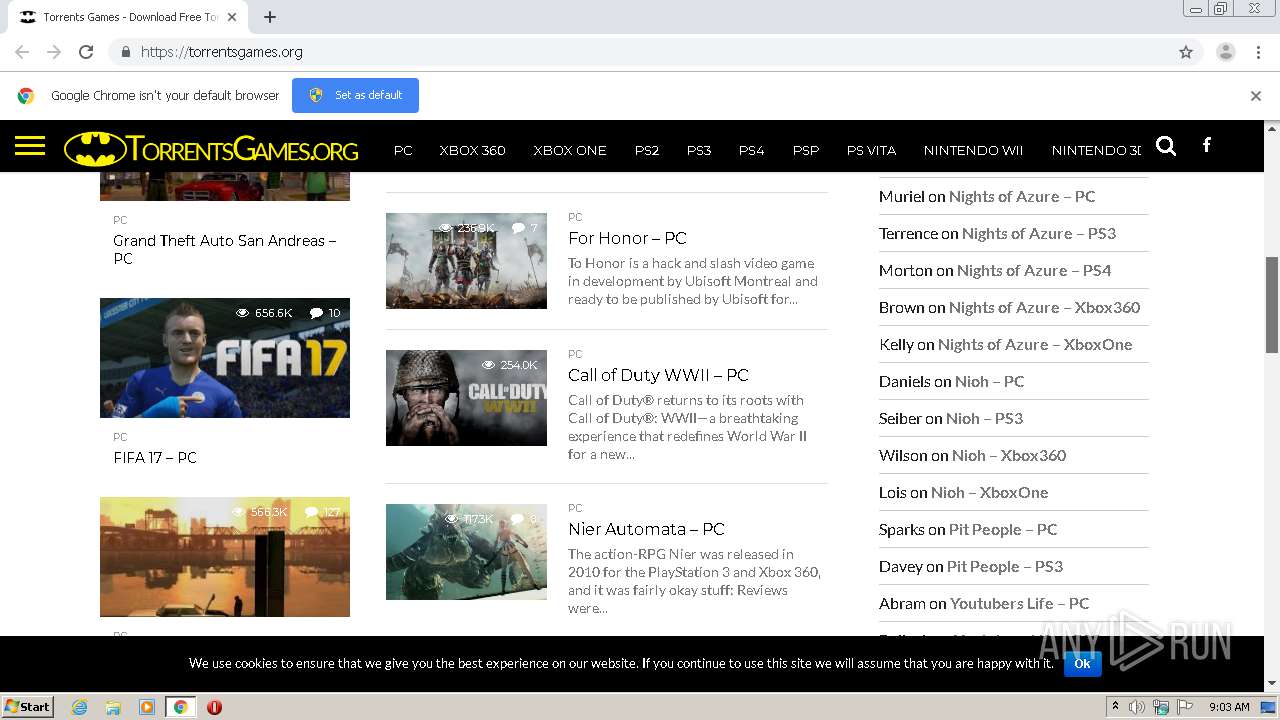Click the Call of Duty WWII thumbnail
Viewport: 1280px width, 720px height.
click(x=466, y=398)
